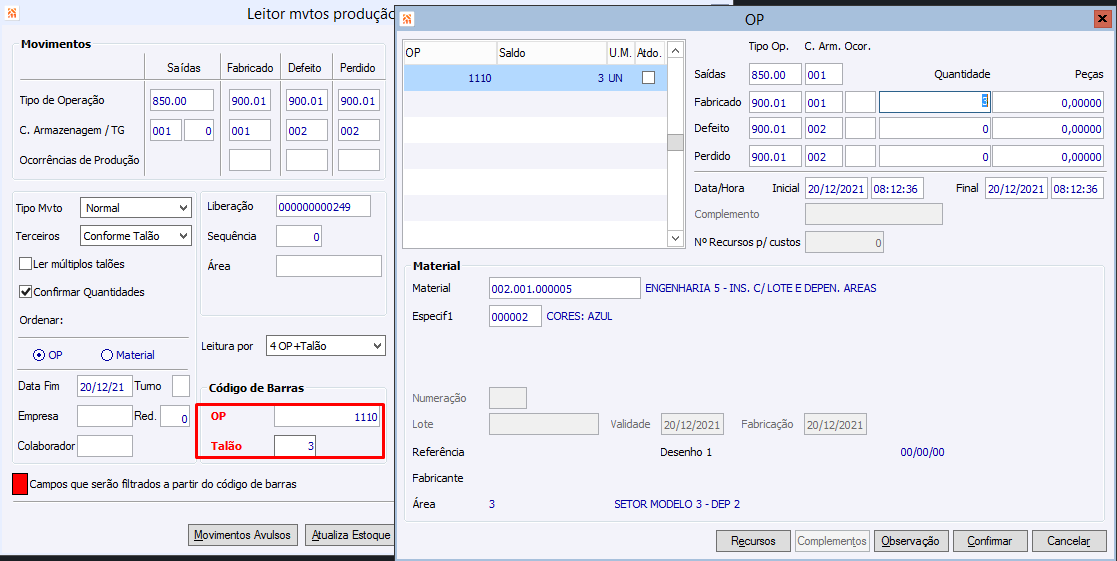Image resolution: width=1117 pixels, height=561 pixels.
Task: Click the Área input field in Leitor window
Action: 328,266
